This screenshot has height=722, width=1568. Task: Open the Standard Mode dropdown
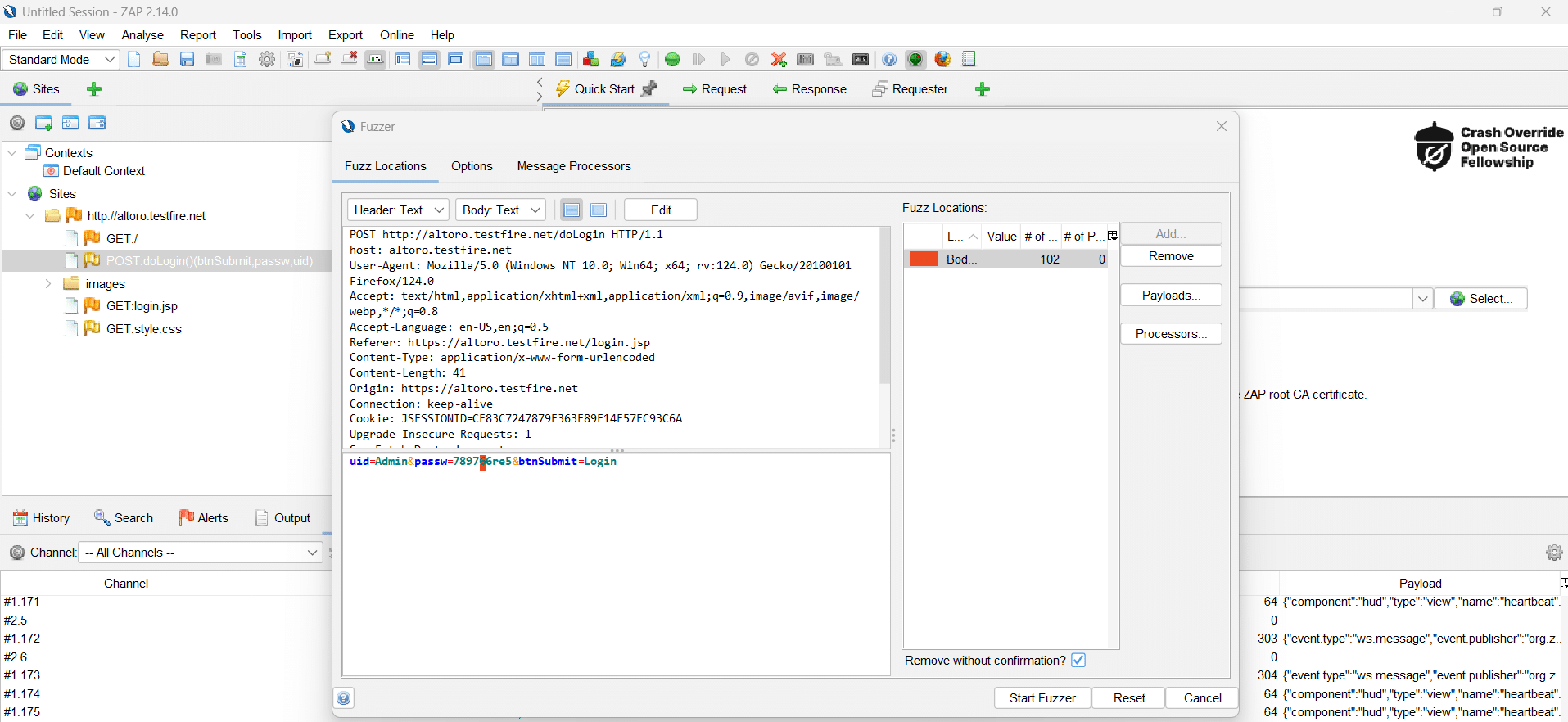tap(61, 59)
